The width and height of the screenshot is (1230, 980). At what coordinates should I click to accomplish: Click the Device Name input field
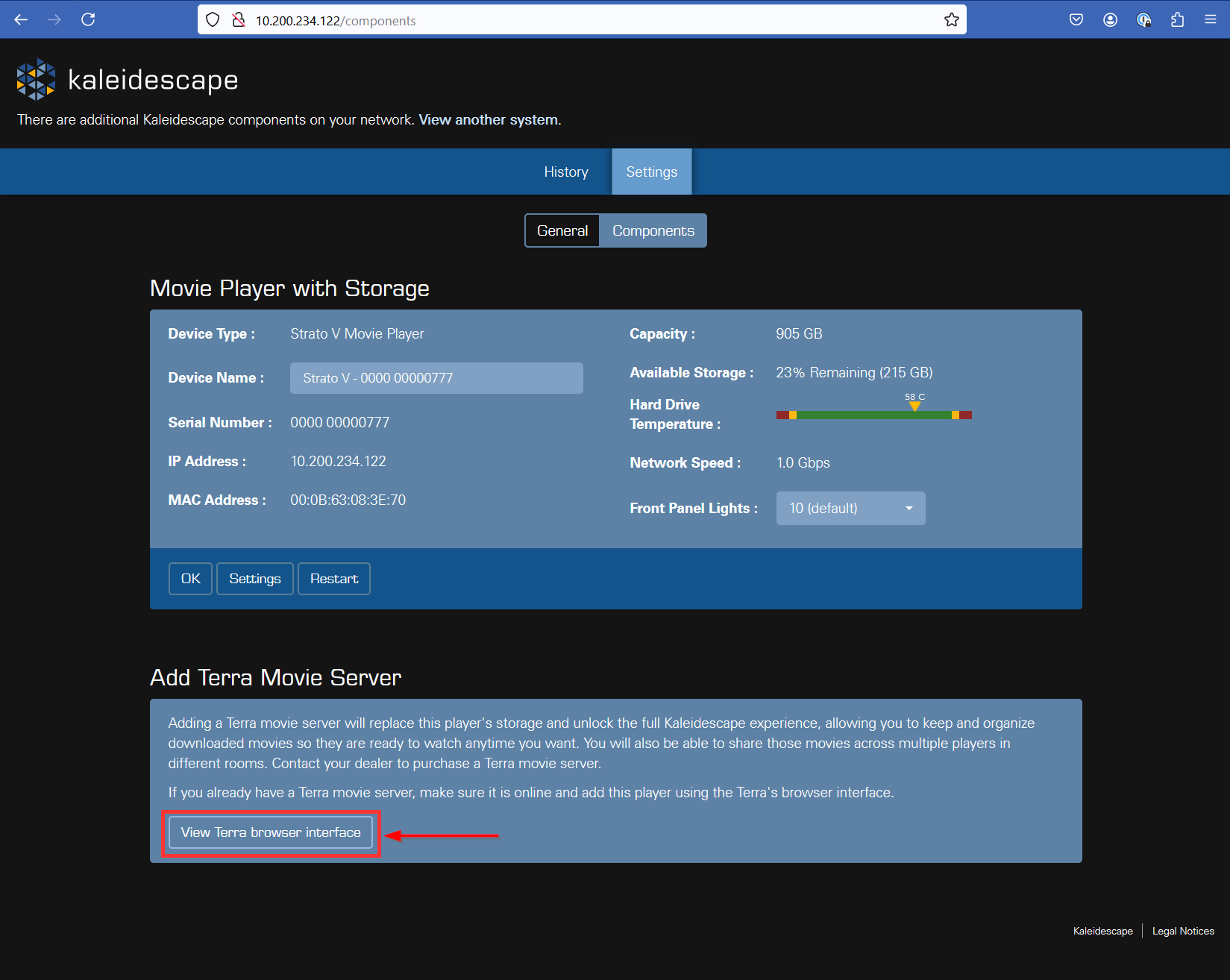(x=436, y=378)
